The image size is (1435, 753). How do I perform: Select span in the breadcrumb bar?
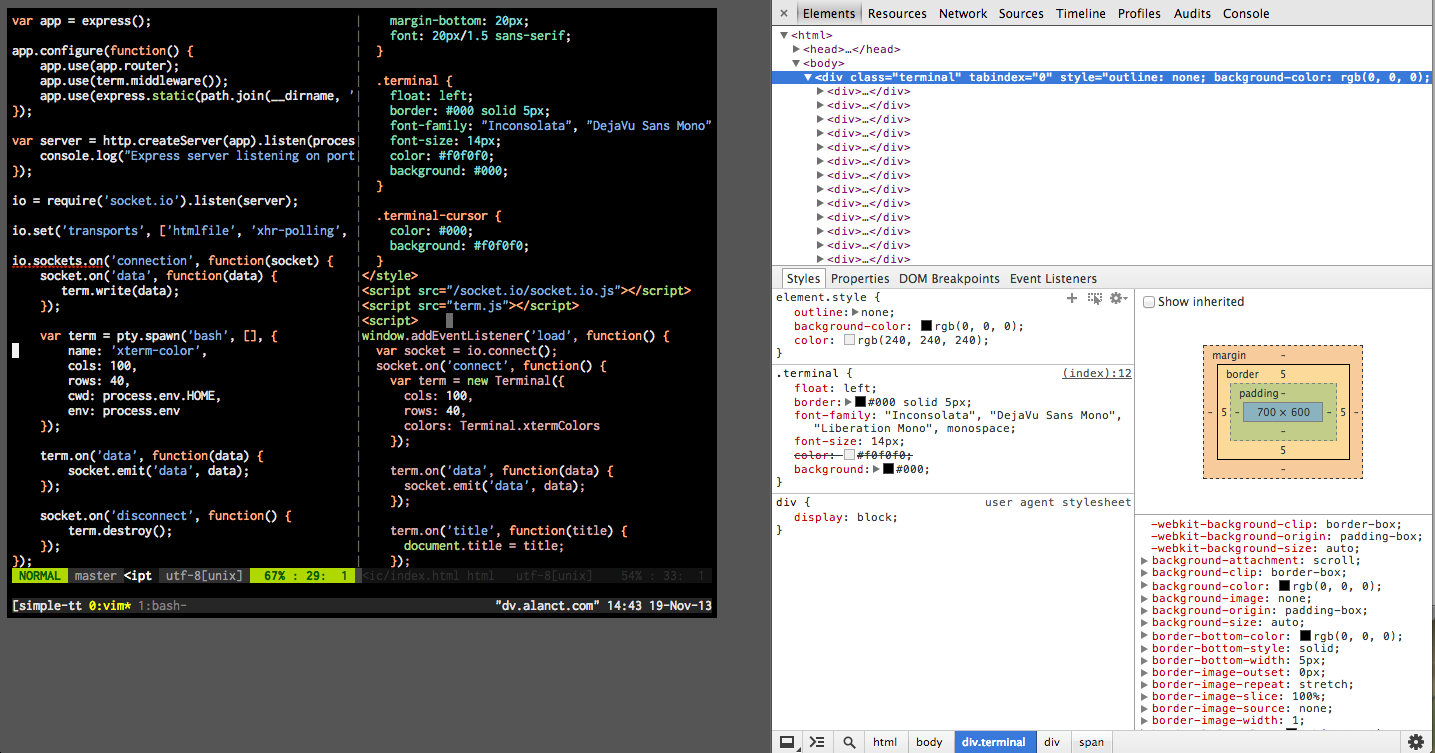pyautogui.click(x=1092, y=742)
